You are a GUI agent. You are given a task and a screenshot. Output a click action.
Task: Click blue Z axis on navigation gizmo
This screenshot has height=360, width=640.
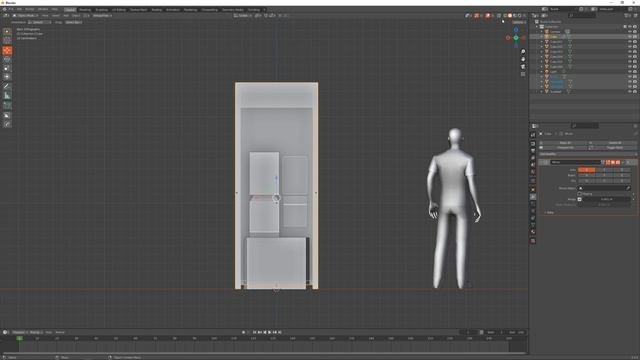click(x=516, y=30)
